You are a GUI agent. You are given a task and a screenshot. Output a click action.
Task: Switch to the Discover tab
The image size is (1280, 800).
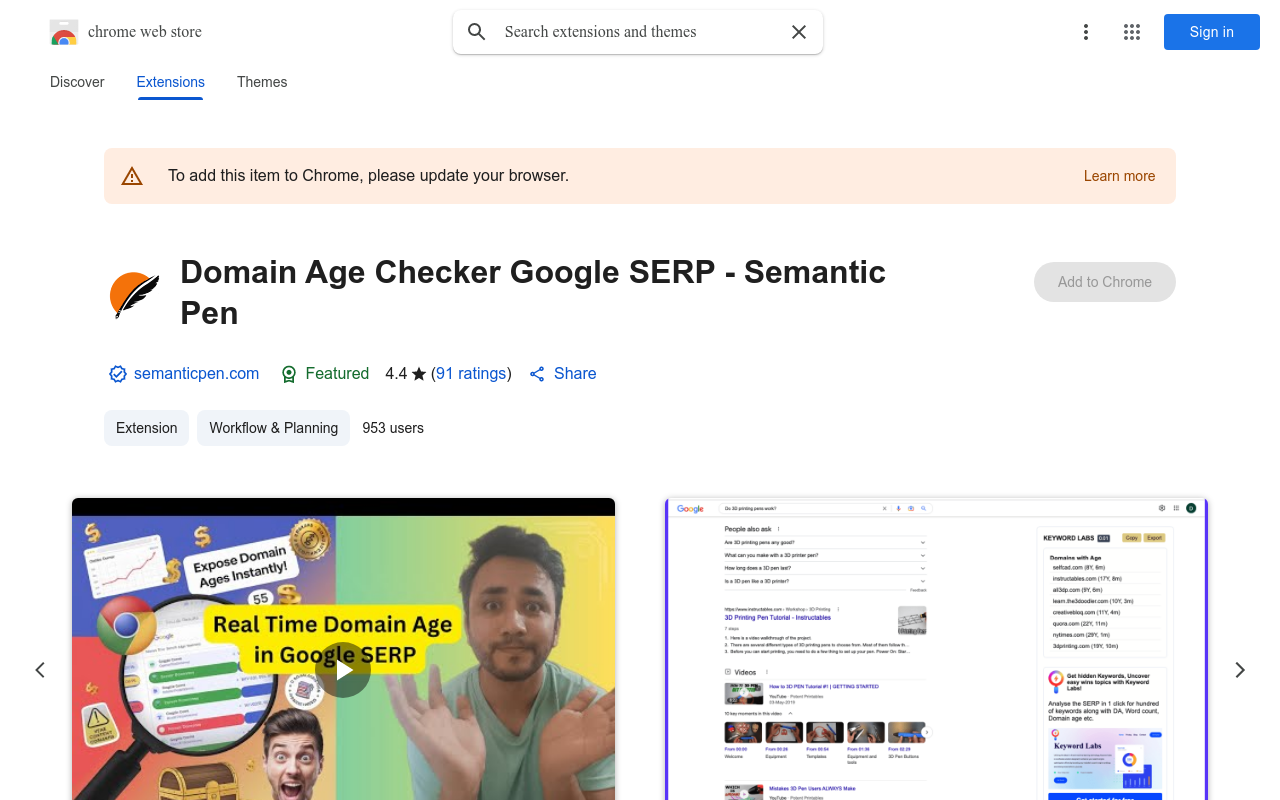77,82
